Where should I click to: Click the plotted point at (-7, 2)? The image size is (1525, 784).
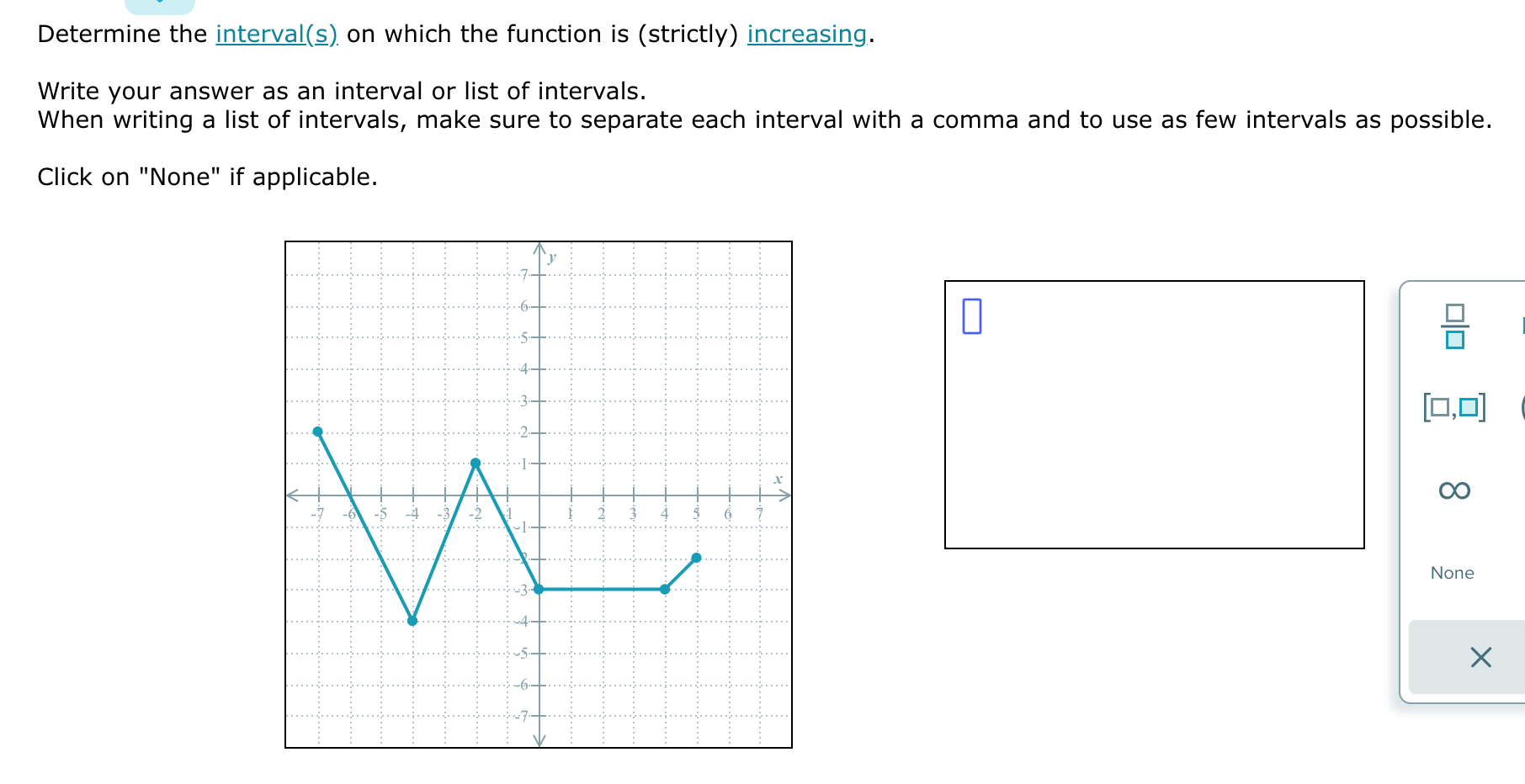coord(318,431)
